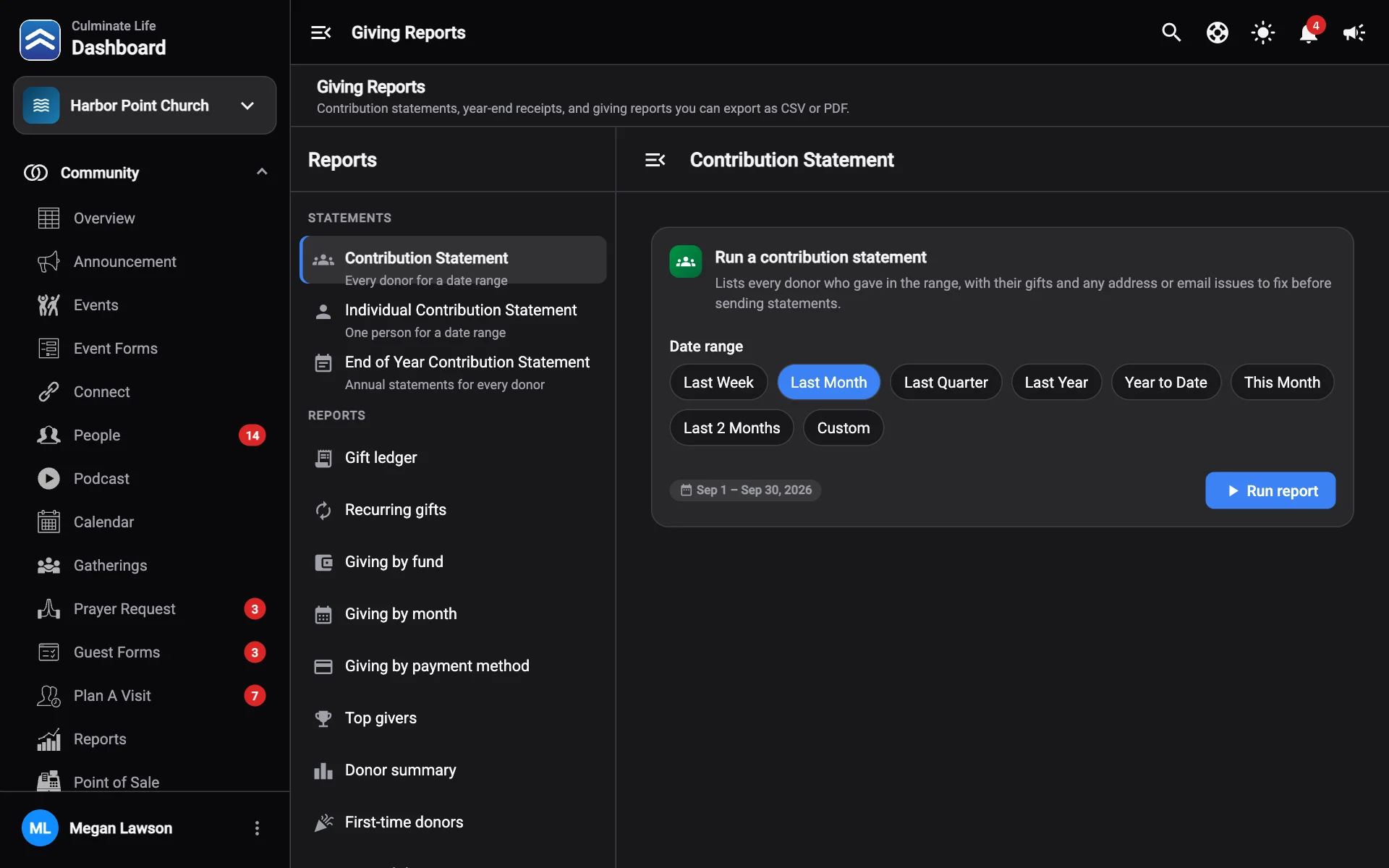Click the Sep 1 – Sep 30 date badge
The image size is (1389, 868).
746,490
